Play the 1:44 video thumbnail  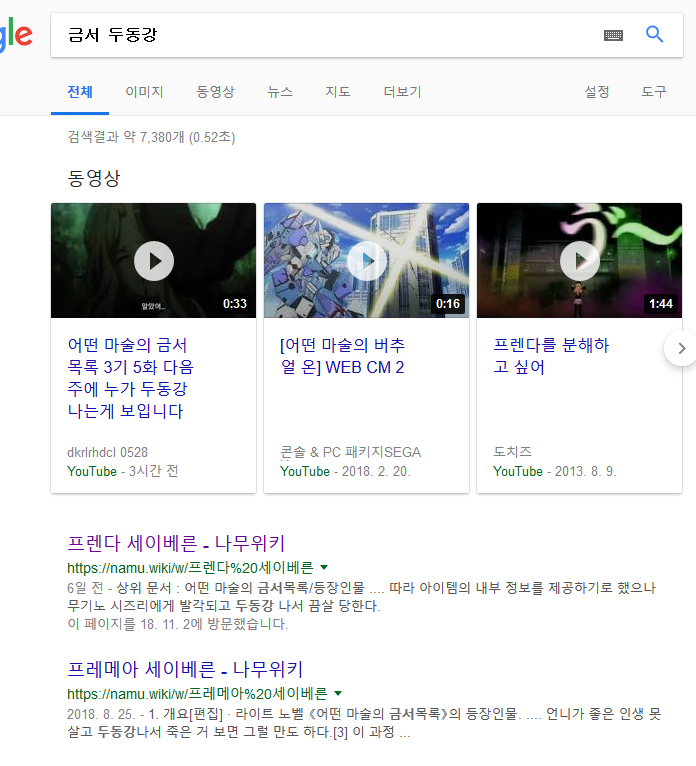(x=579, y=261)
